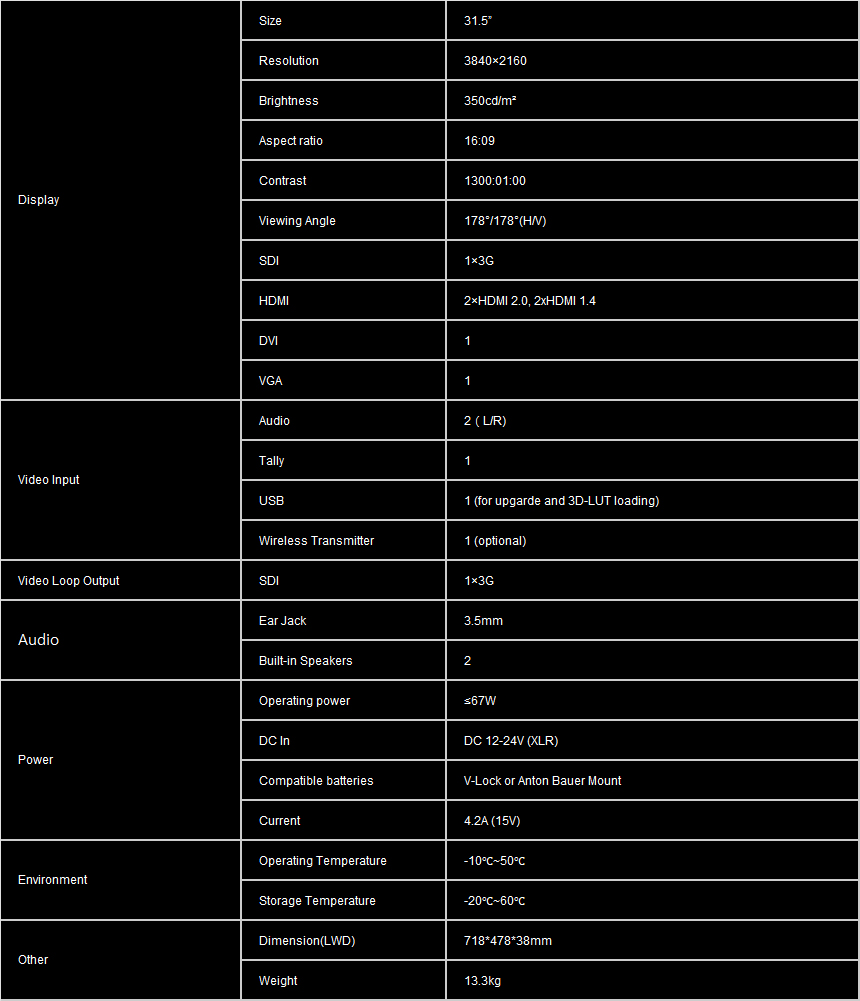Select the Tally label cell
Image resolution: width=860 pixels, height=1001 pixels.
pyautogui.click(x=272, y=461)
